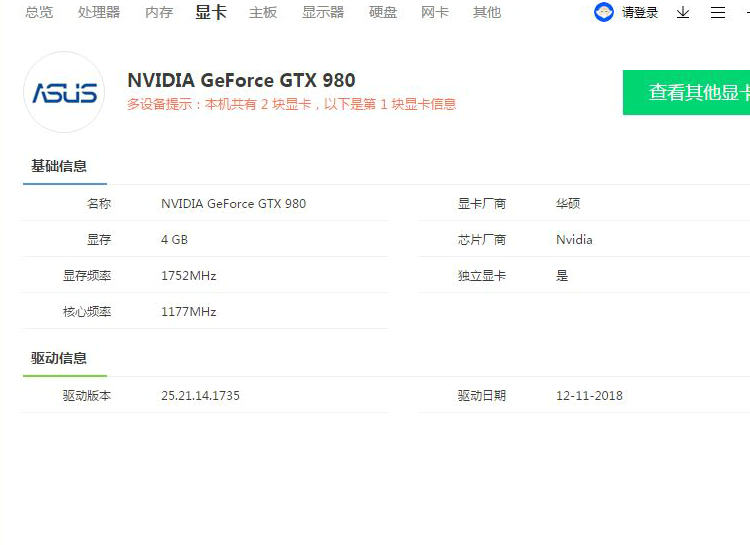Open the 其他 tab
Screen dimensions: 750x545
point(487,12)
